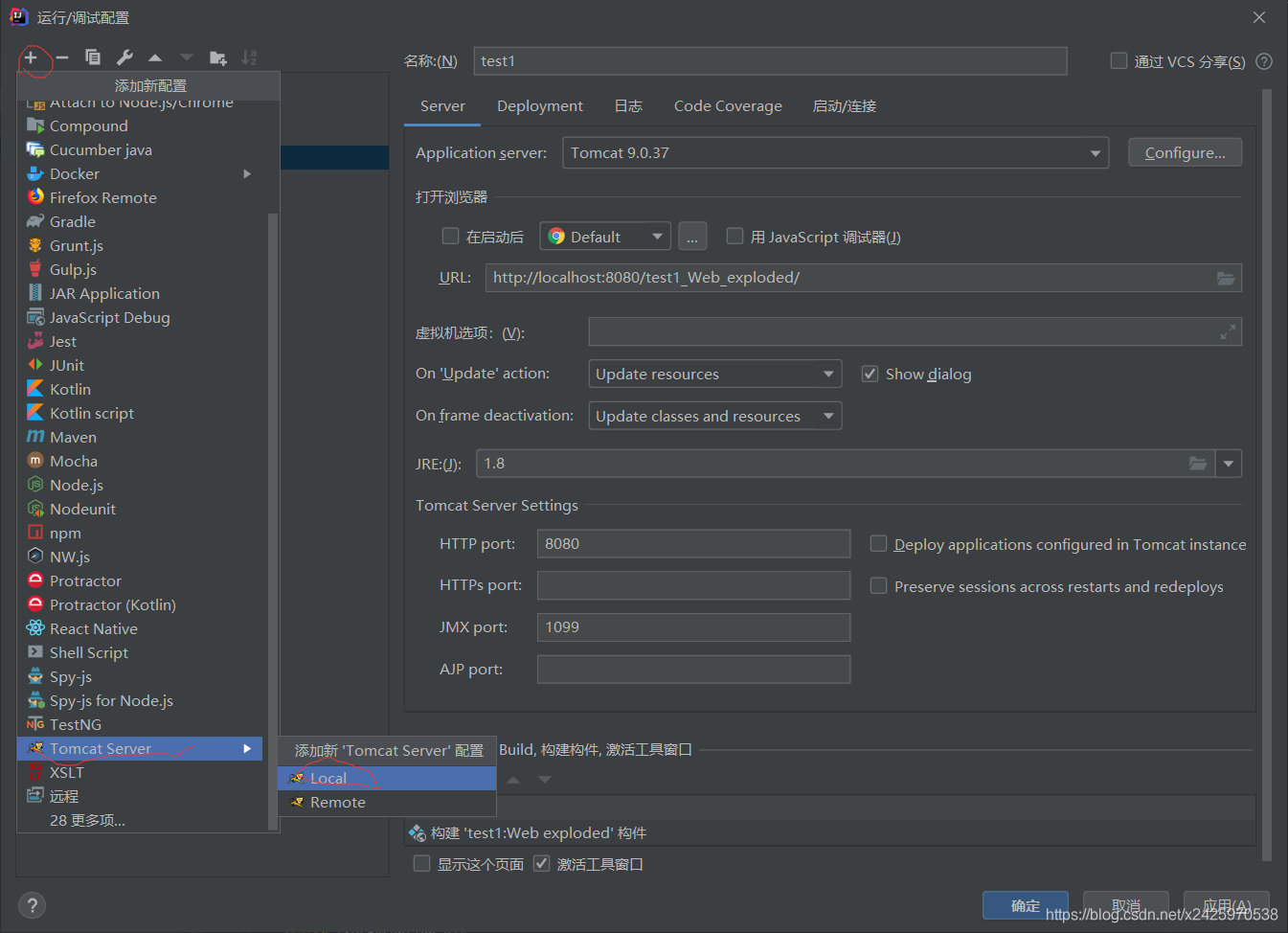Enable JavaScript debugger checkbox
This screenshot has height=933, width=1288.
pyautogui.click(x=734, y=237)
